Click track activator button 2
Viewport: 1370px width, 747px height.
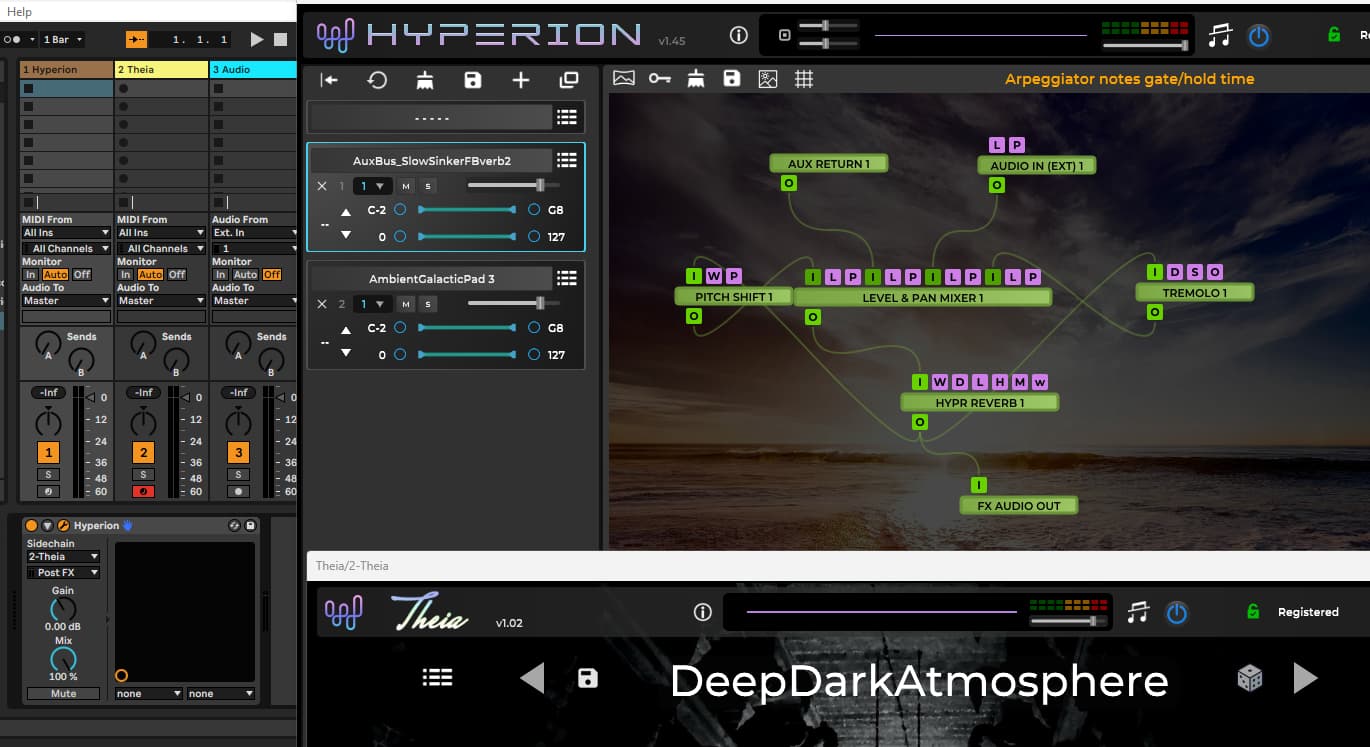[x=143, y=452]
